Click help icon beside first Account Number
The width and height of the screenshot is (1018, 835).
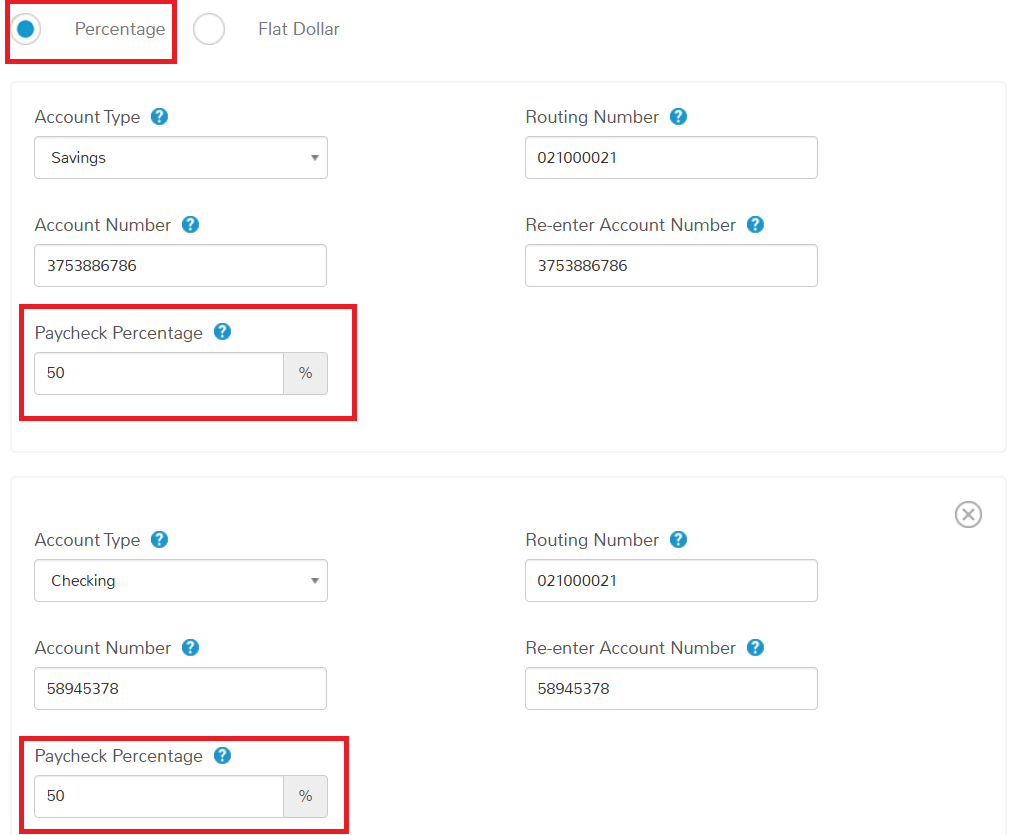(x=190, y=225)
